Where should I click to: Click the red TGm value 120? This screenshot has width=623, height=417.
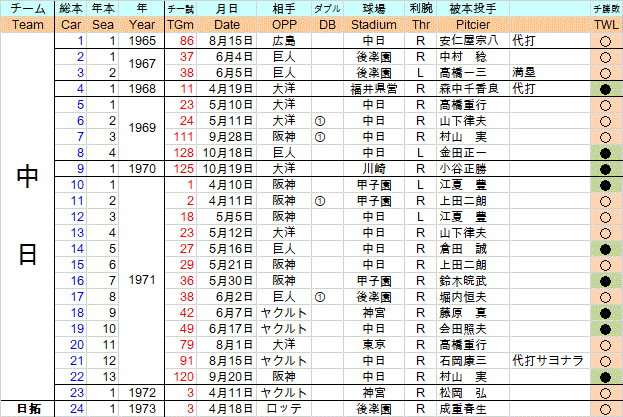tap(184, 376)
